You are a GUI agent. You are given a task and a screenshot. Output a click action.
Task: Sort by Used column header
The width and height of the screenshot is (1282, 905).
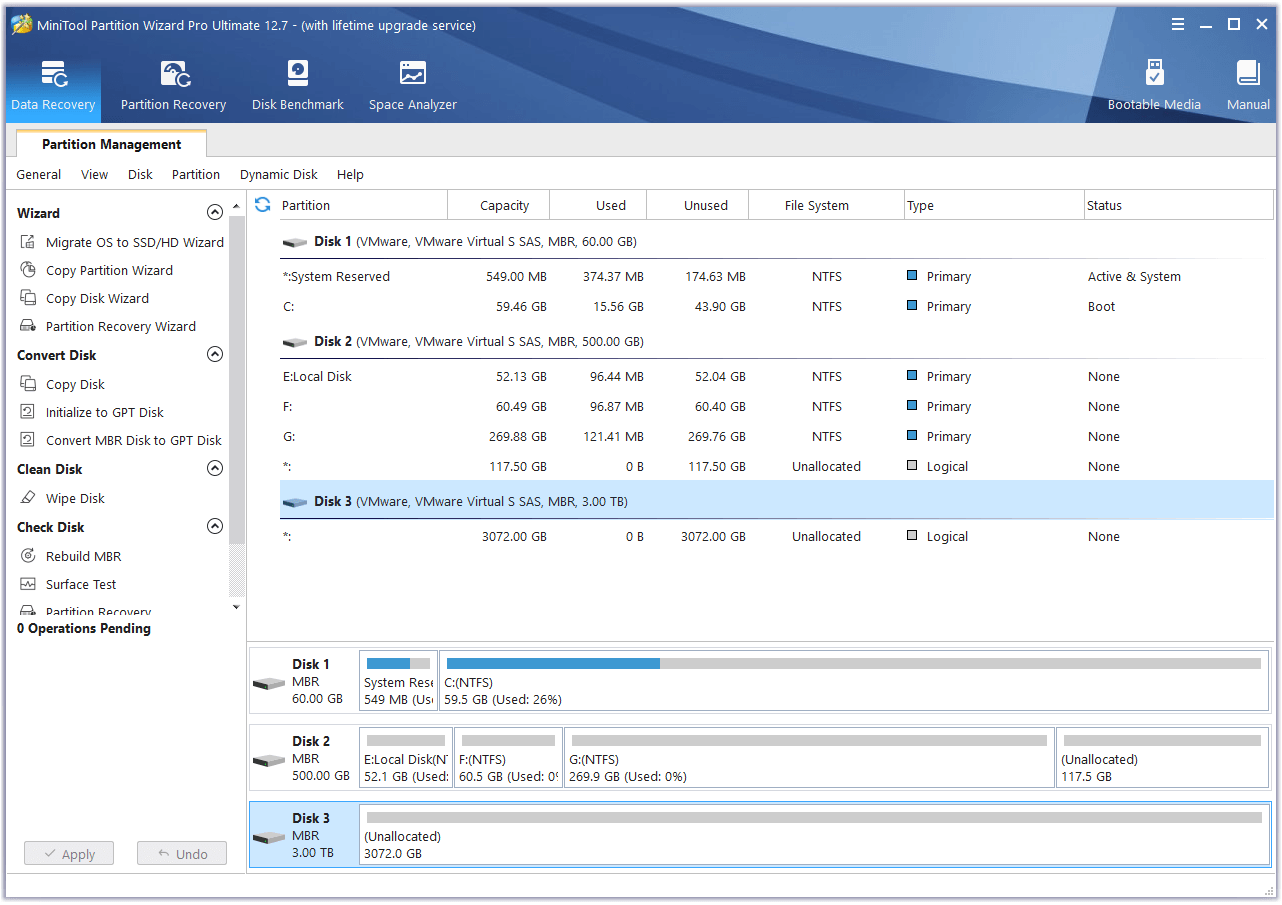click(599, 205)
